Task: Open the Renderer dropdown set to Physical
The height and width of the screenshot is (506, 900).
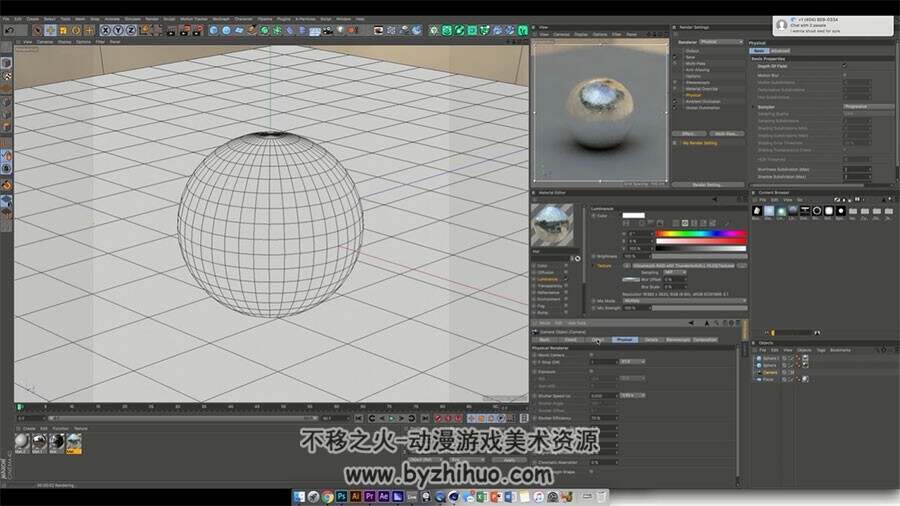Action: (x=721, y=42)
